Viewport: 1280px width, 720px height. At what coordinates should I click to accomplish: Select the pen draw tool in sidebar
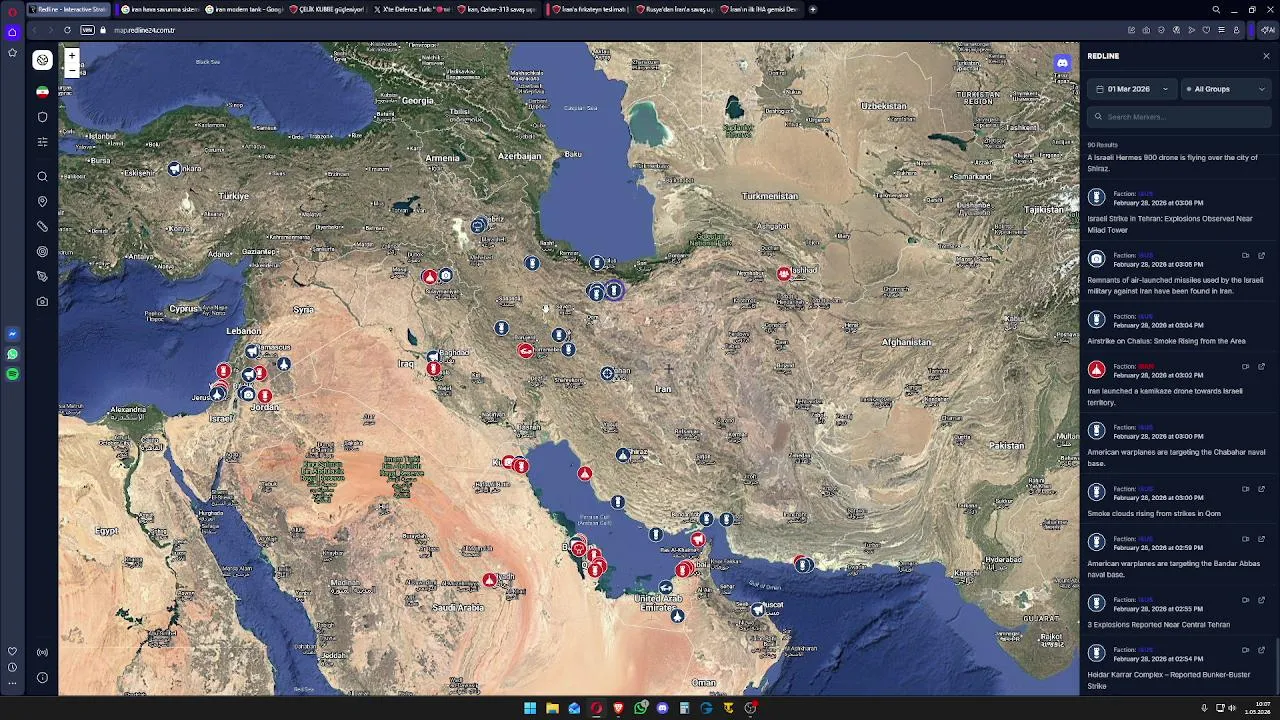point(42,277)
